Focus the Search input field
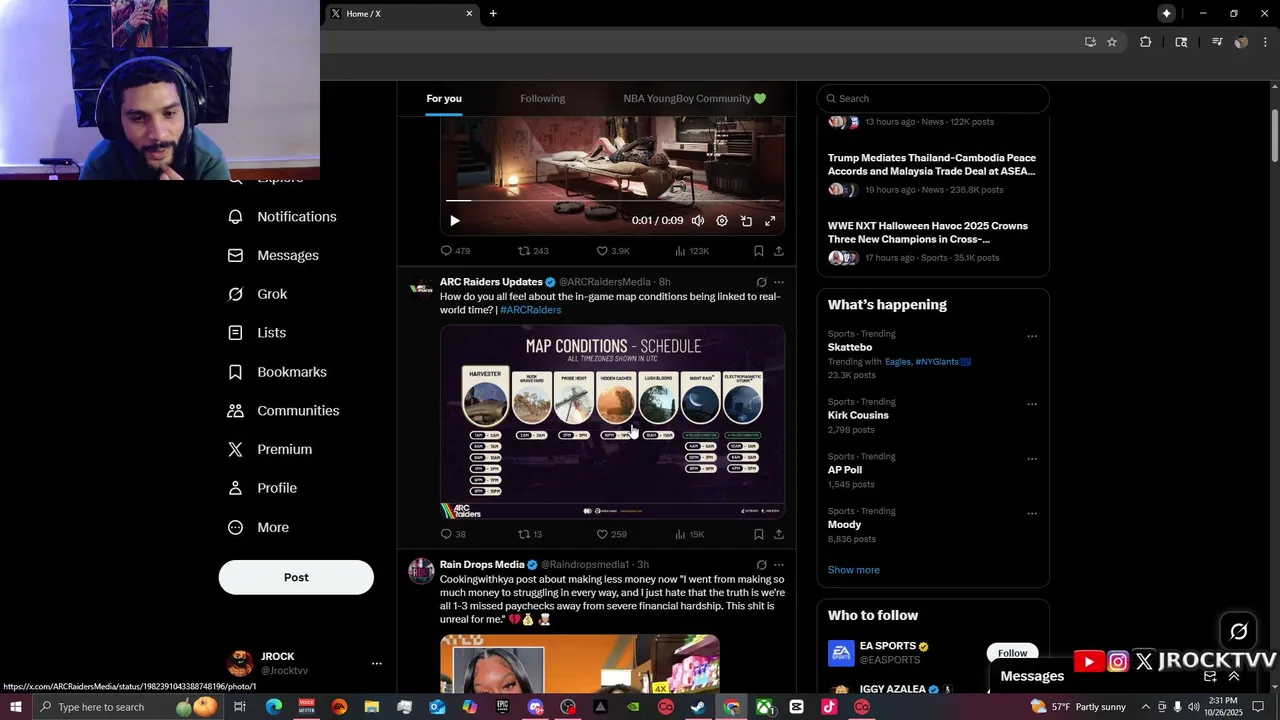Screen dimensions: 1280x720 pos(933,98)
